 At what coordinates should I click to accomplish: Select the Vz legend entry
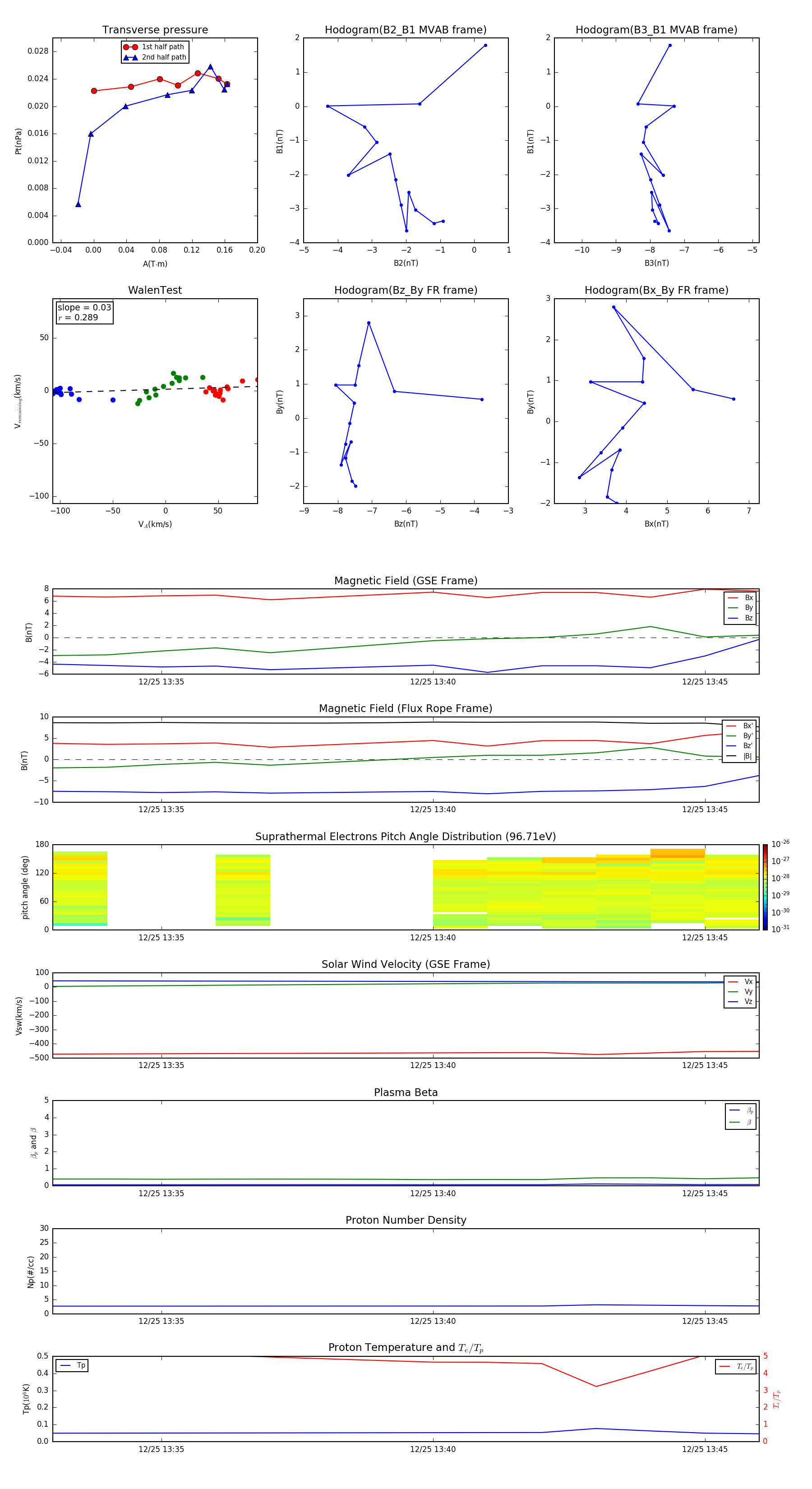point(740,1001)
